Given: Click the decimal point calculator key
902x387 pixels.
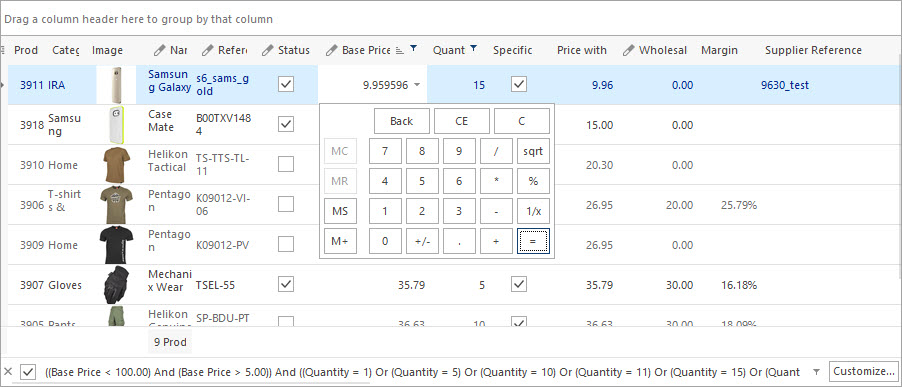Looking at the screenshot, I should point(459,241).
